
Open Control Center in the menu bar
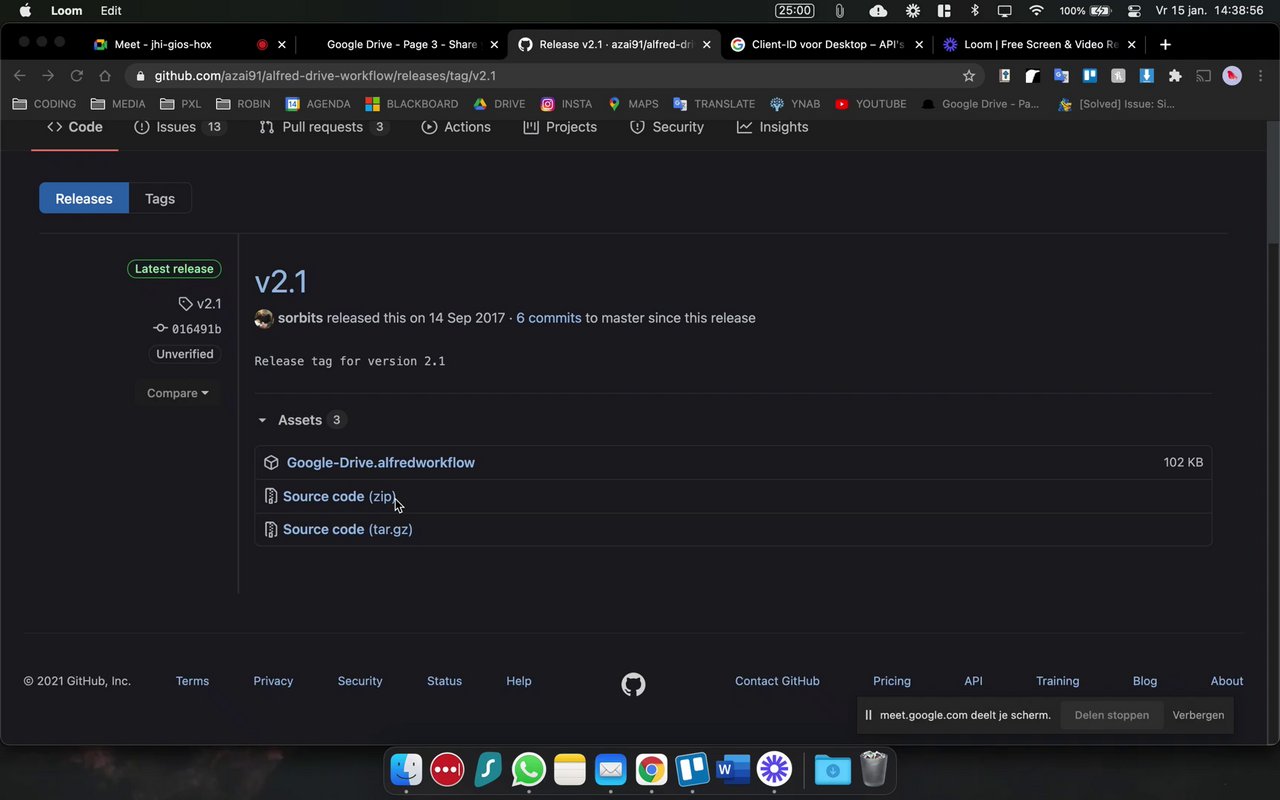(1134, 11)
